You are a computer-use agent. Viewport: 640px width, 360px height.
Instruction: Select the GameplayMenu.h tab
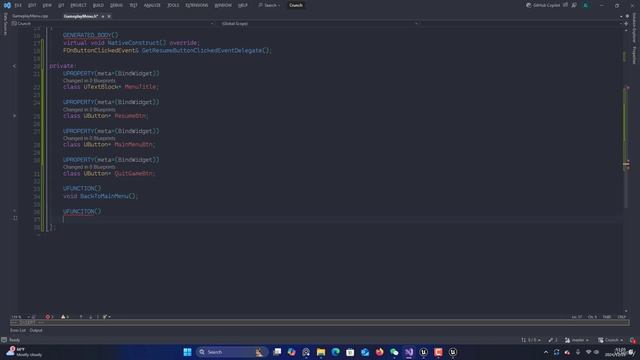81,16
